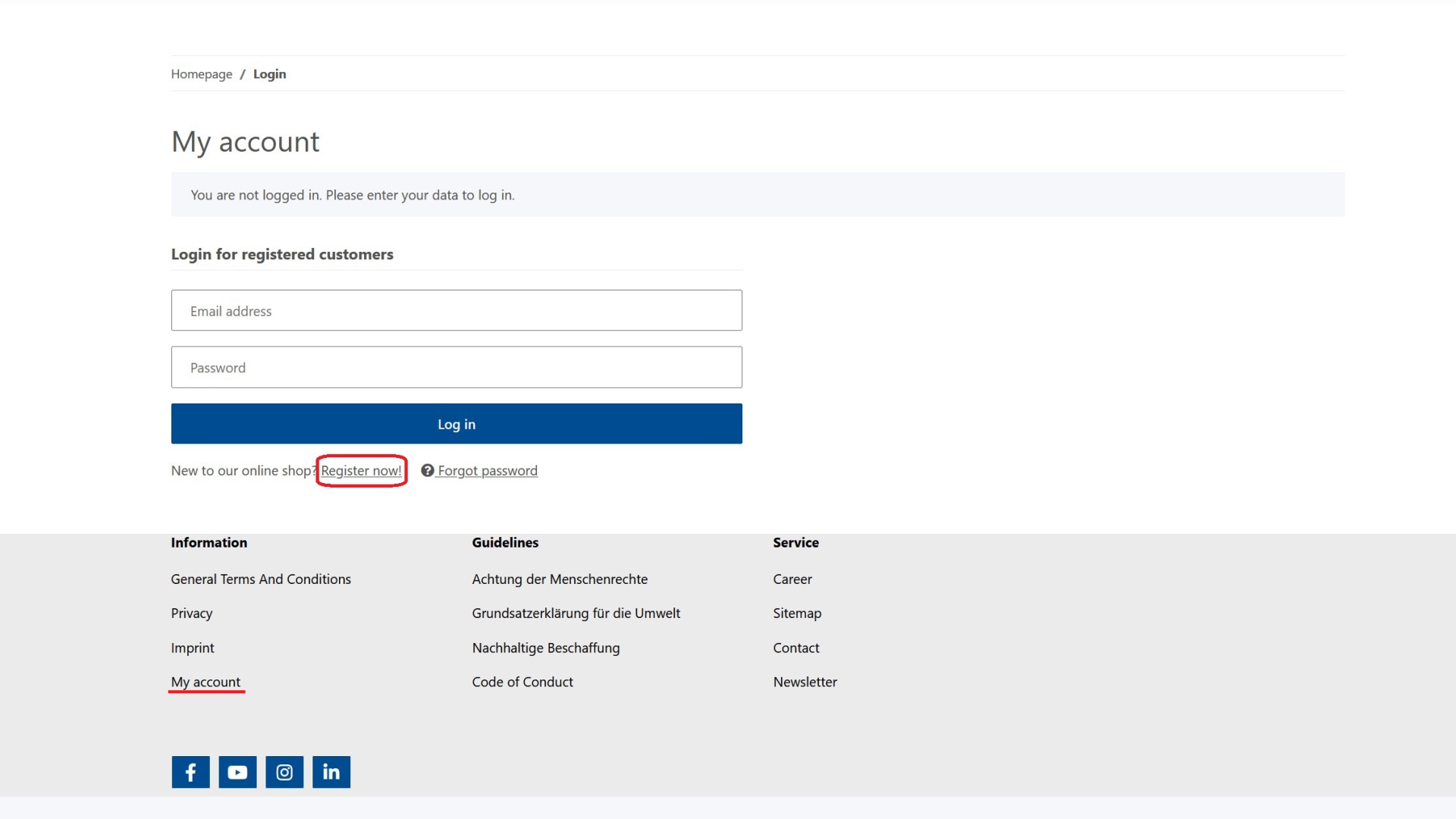
Task: Click the 'Service' footer heading
Action: click(x=796, y=542)
